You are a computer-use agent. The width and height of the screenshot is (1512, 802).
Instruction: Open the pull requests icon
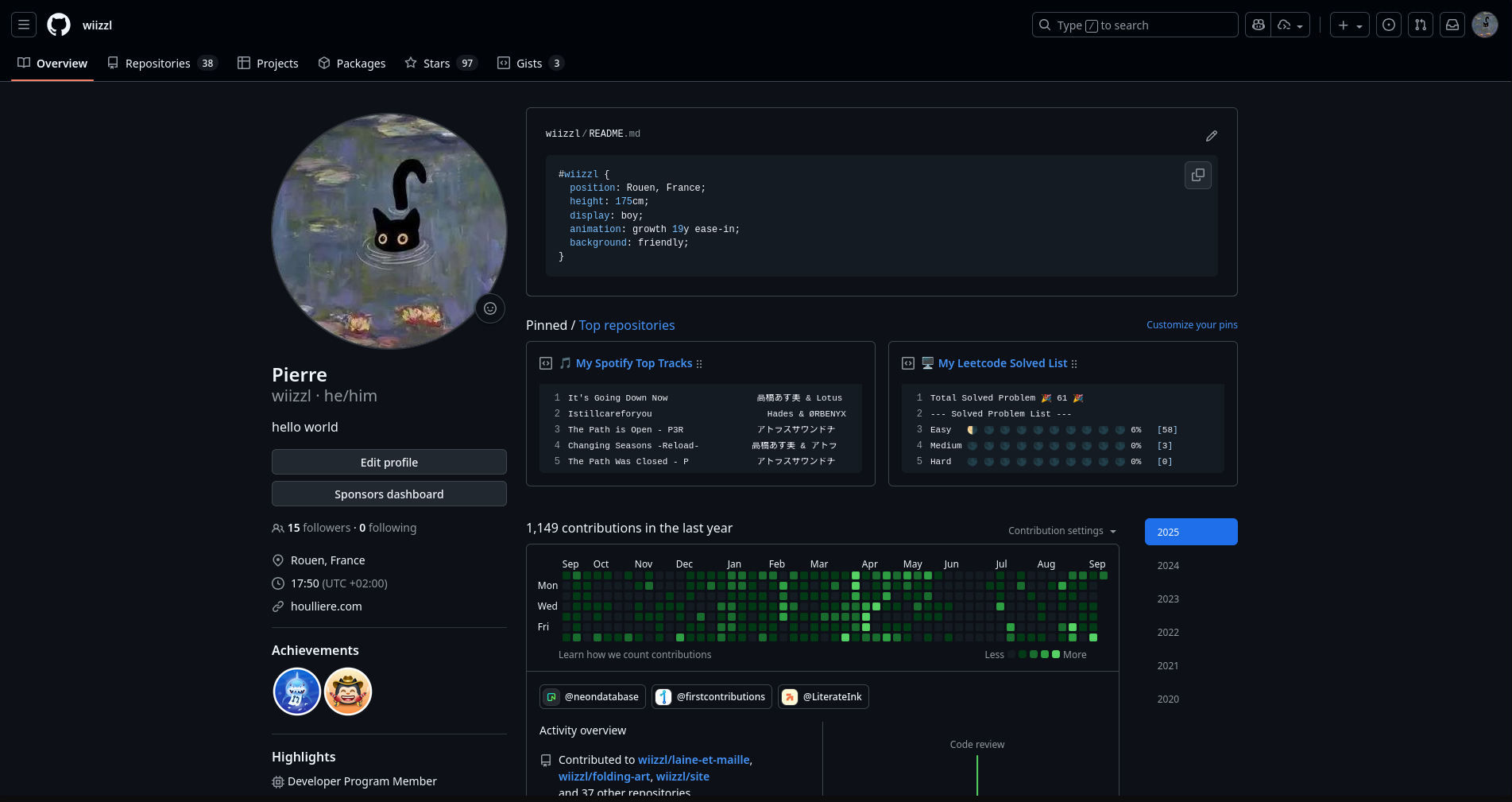click(1421, 25)
